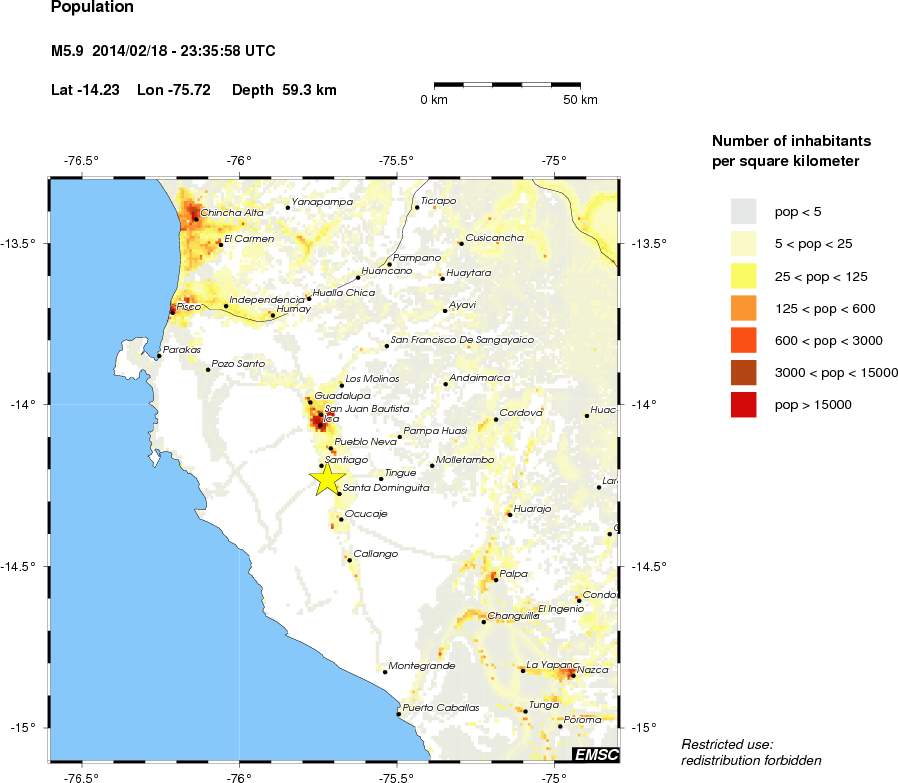Pick the '25 < pop < 125' yellow swatch
The image size is (898, 783).
tap(745, 276)
